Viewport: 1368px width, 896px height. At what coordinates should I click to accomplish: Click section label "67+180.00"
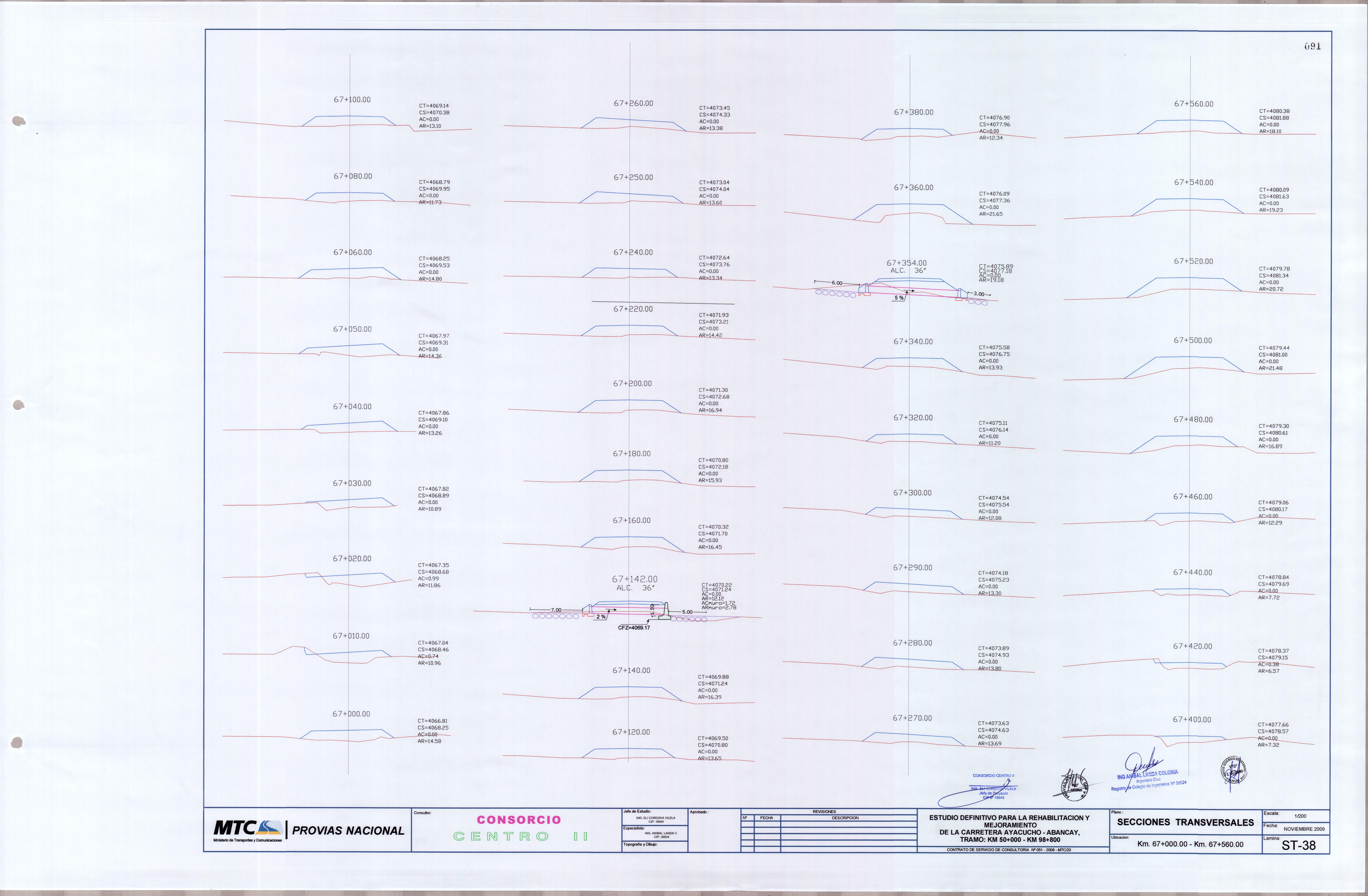click(632, 454)
